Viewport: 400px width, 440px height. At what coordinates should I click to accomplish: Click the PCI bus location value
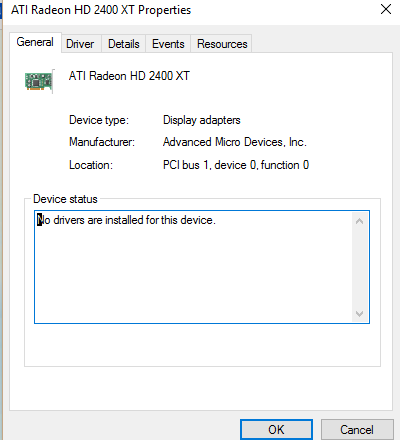point(236,165)
